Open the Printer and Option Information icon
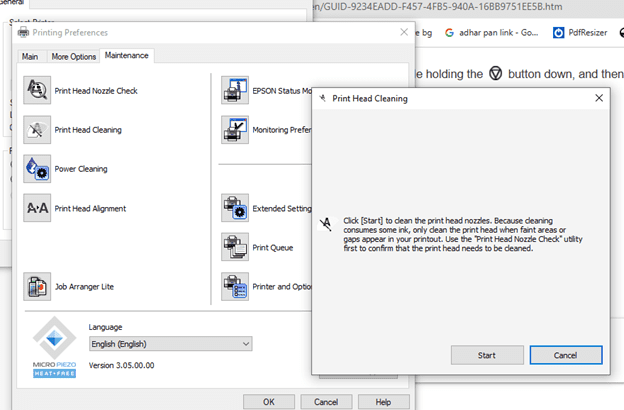 pos(235,286)
